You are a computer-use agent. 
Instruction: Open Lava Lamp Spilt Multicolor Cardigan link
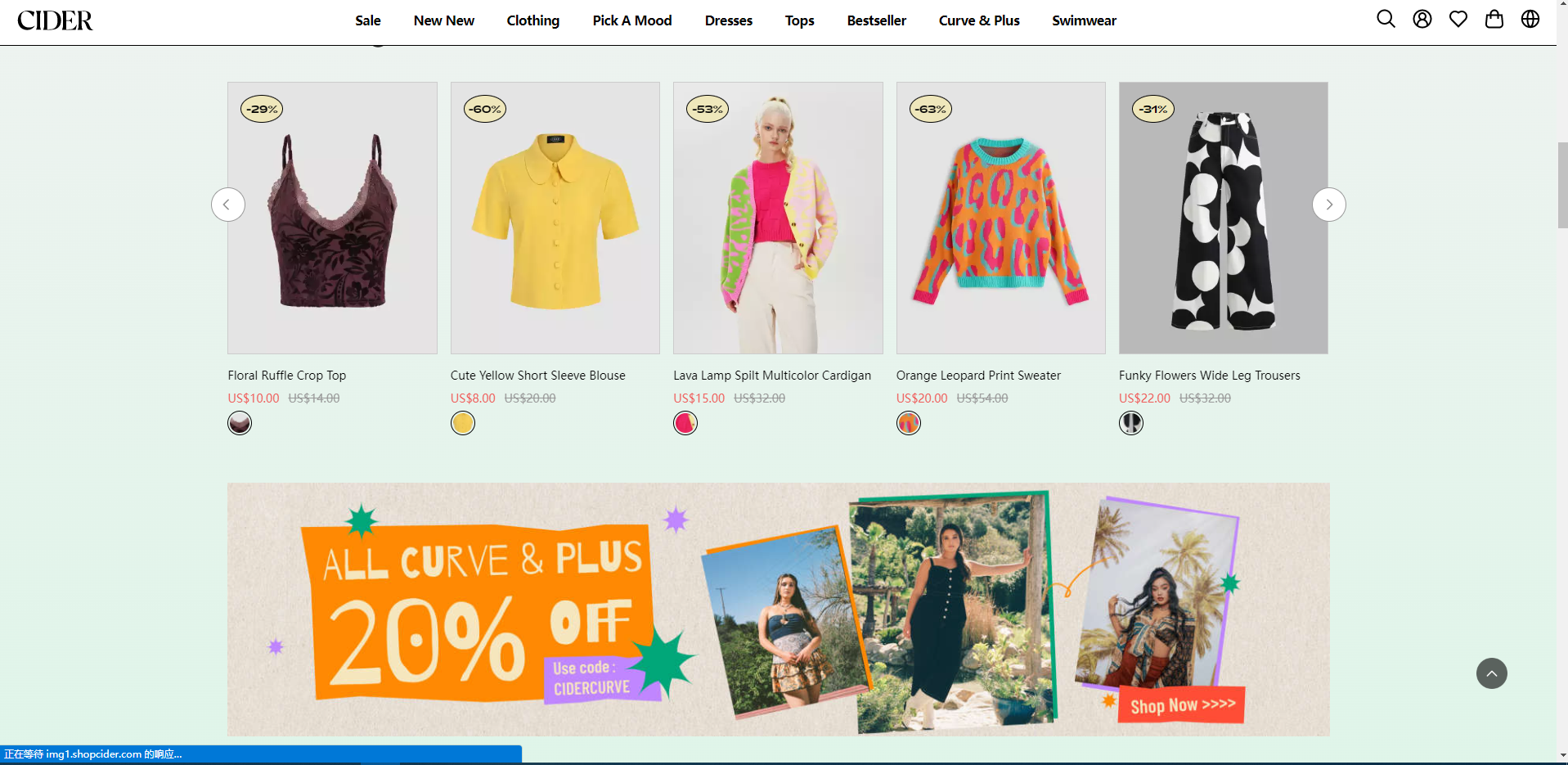tap(772, 376)
